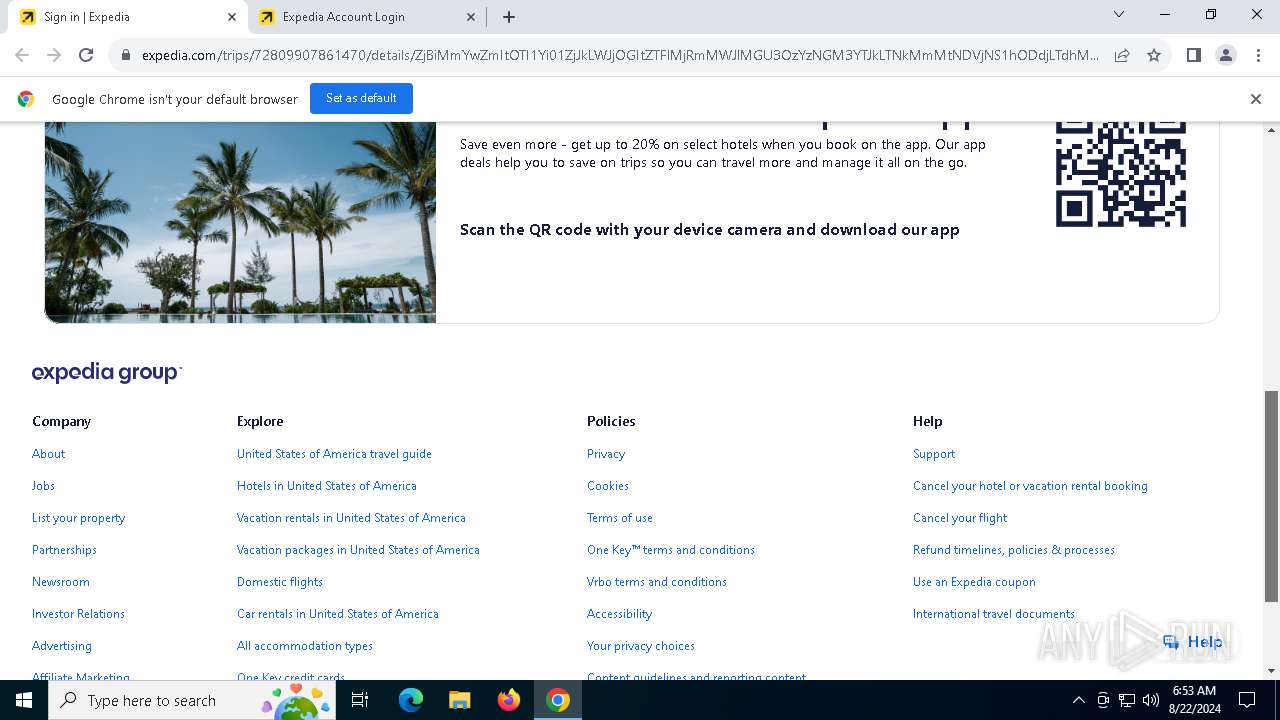Open Vacation rentals in United States link
Image resolution: width=1280 pixels, height=720 pixels.
tap(351, 518)
